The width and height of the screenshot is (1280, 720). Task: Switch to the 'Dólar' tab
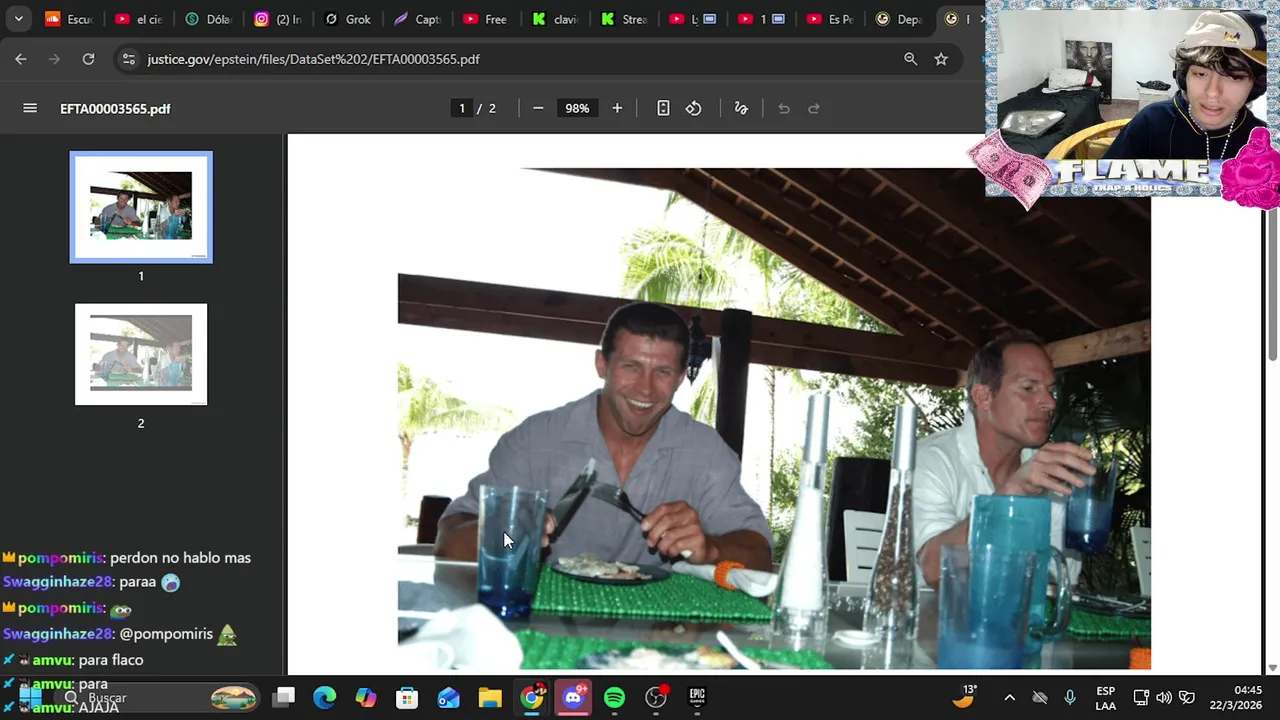click(x=208, y=19)
